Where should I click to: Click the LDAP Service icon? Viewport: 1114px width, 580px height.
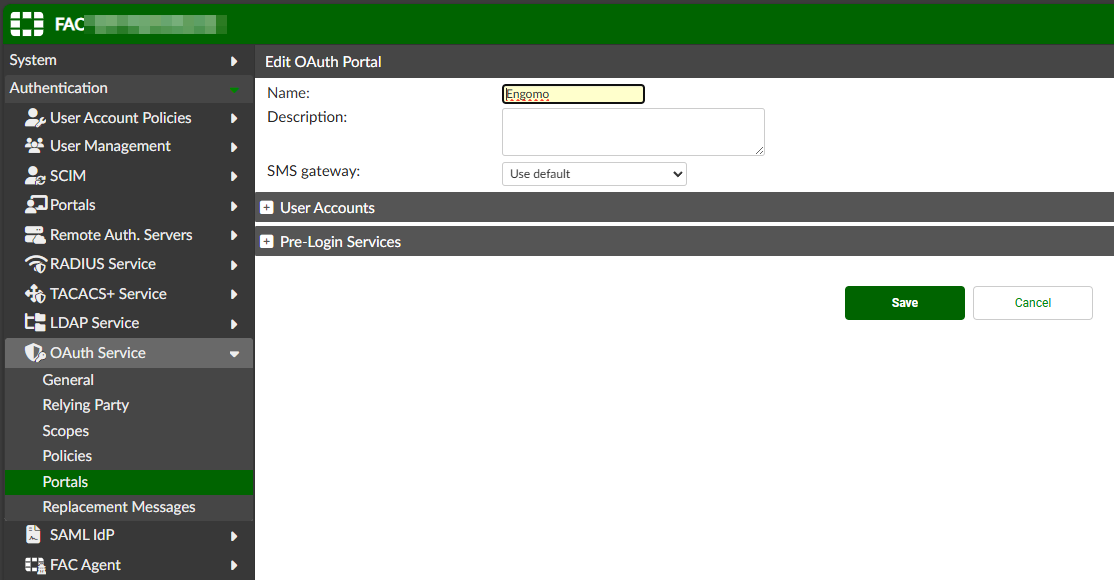click(35, 323)
